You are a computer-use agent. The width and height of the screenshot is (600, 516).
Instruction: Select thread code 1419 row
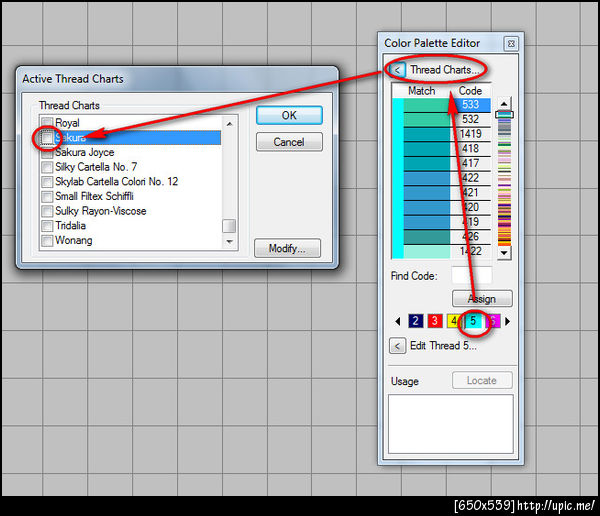tap(442, 134)
